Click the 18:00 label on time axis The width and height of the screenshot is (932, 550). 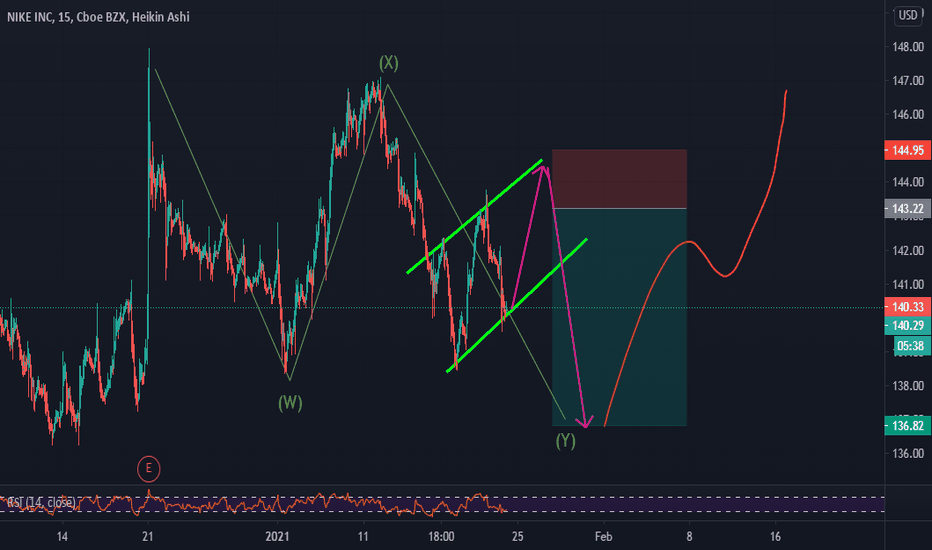(x=441, y=537)
